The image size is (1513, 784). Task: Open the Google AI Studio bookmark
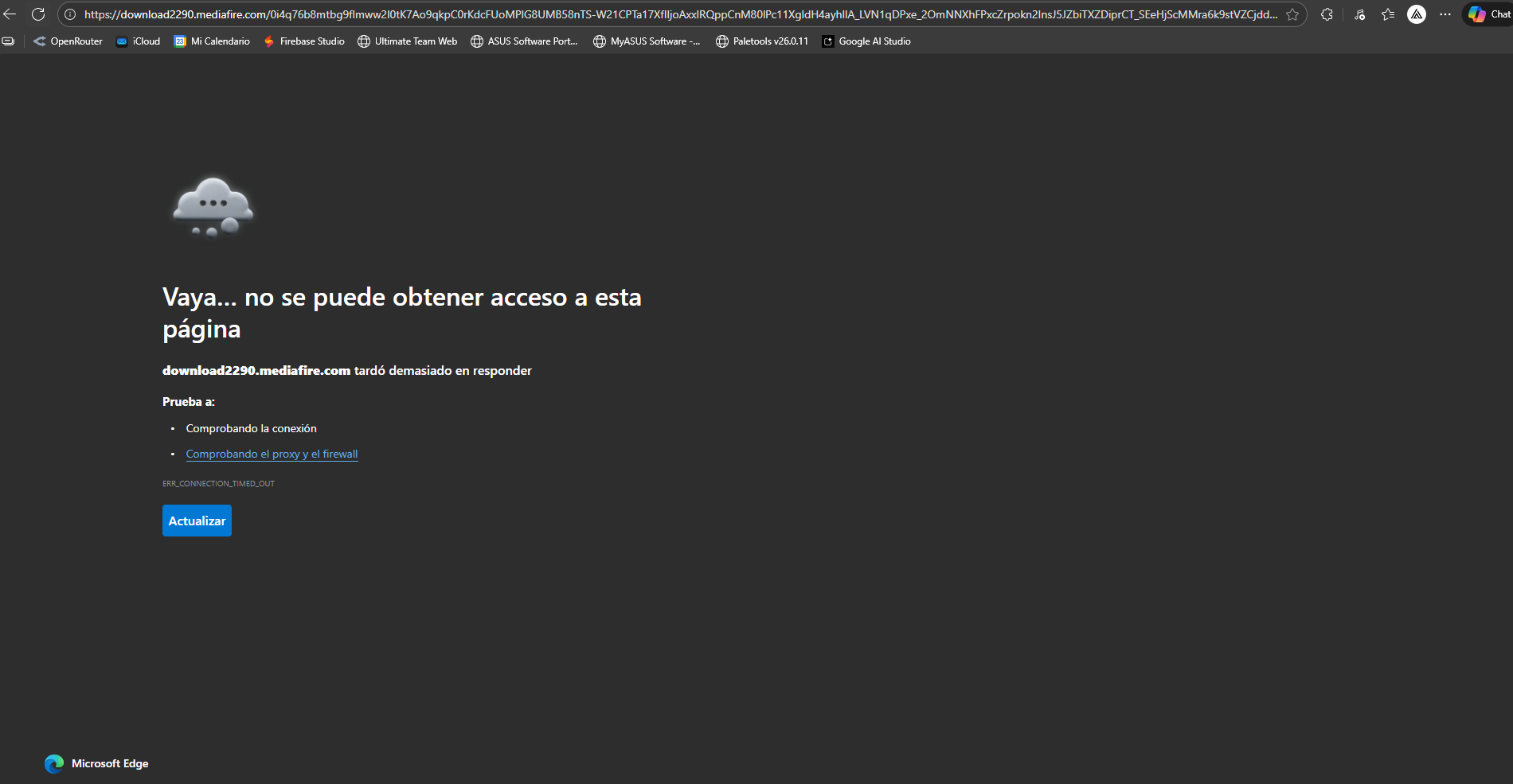[866, 41]
